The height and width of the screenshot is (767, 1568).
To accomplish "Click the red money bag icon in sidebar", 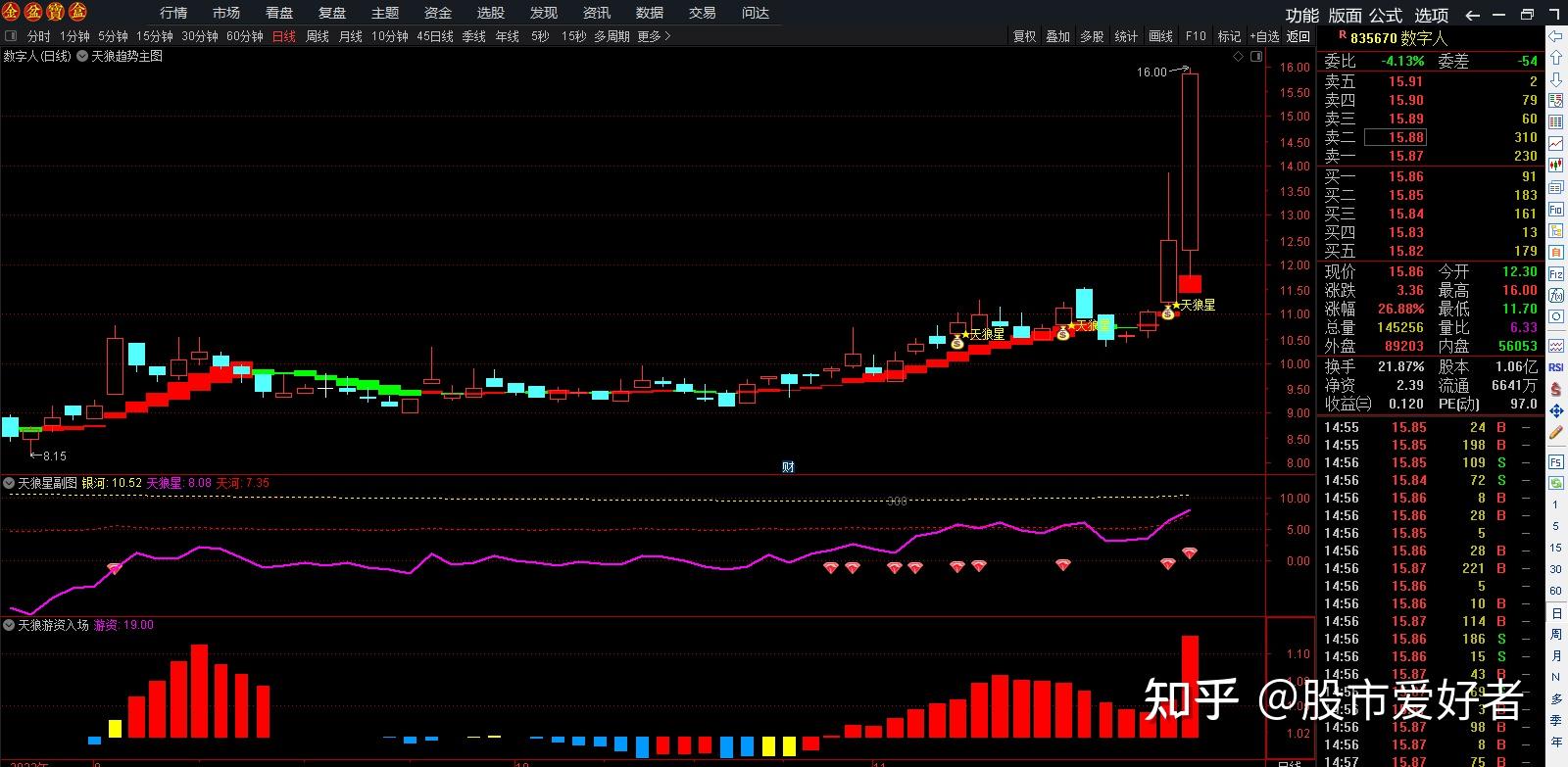I will pos(1555,389).
